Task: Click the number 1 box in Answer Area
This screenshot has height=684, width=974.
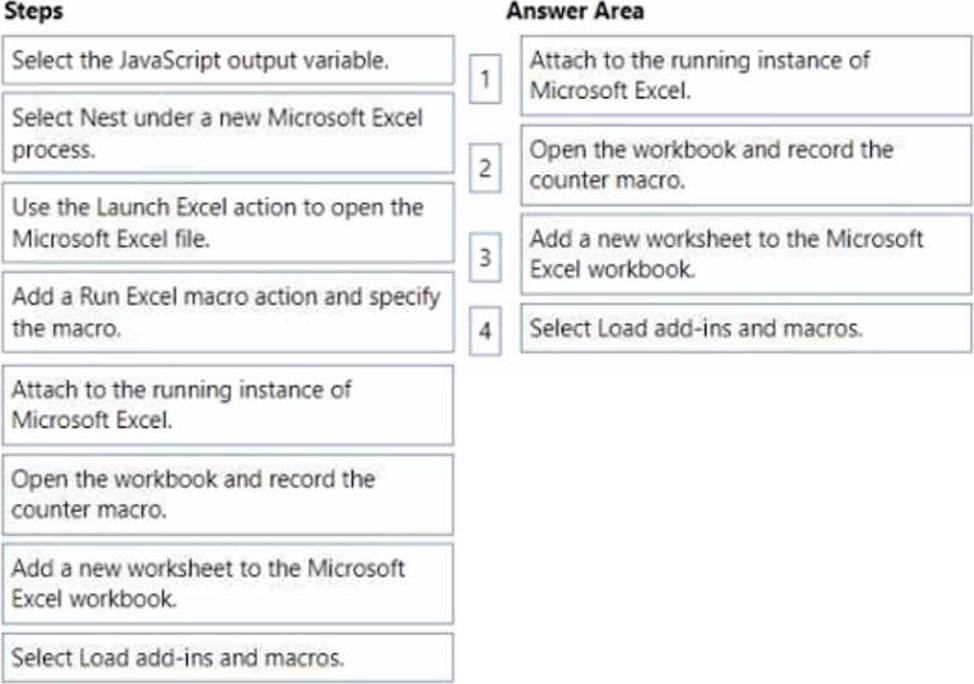Action: 485,78
